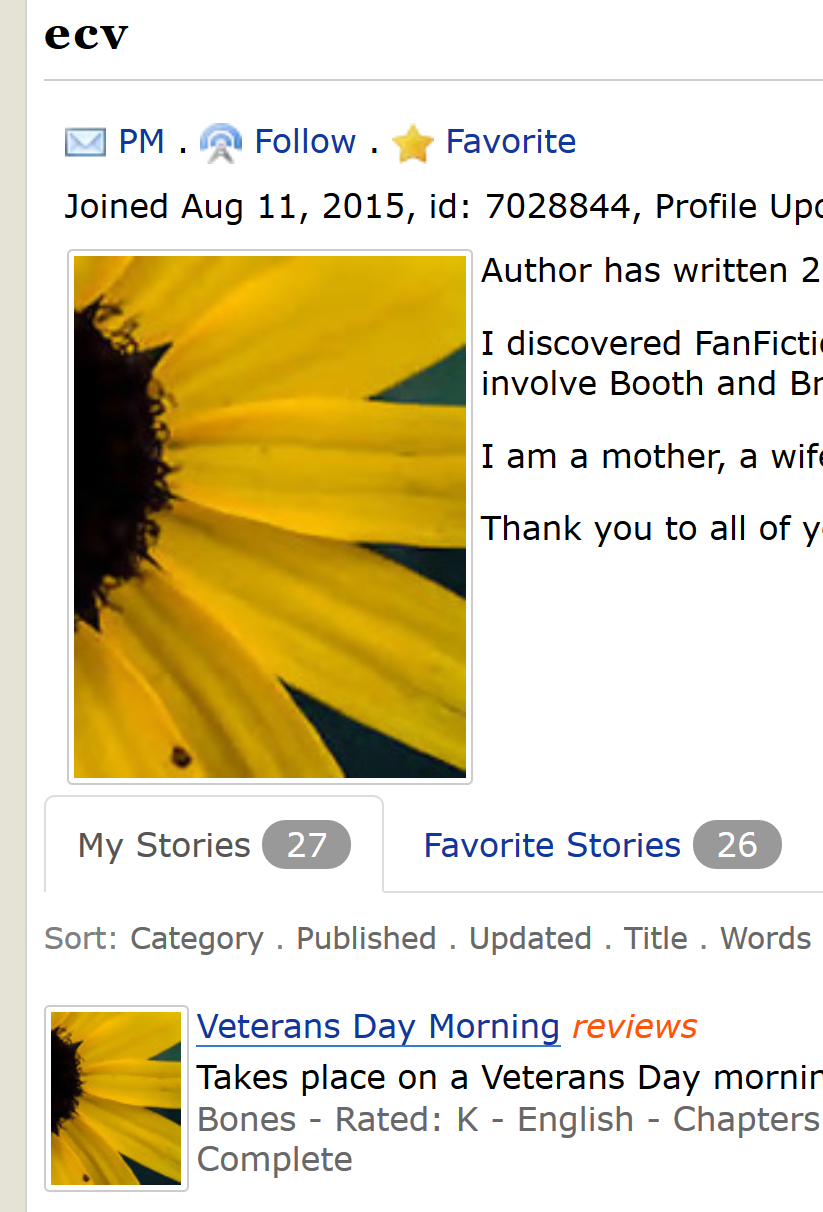
Task: Sort stories by Words
Action: pos(765,939)
